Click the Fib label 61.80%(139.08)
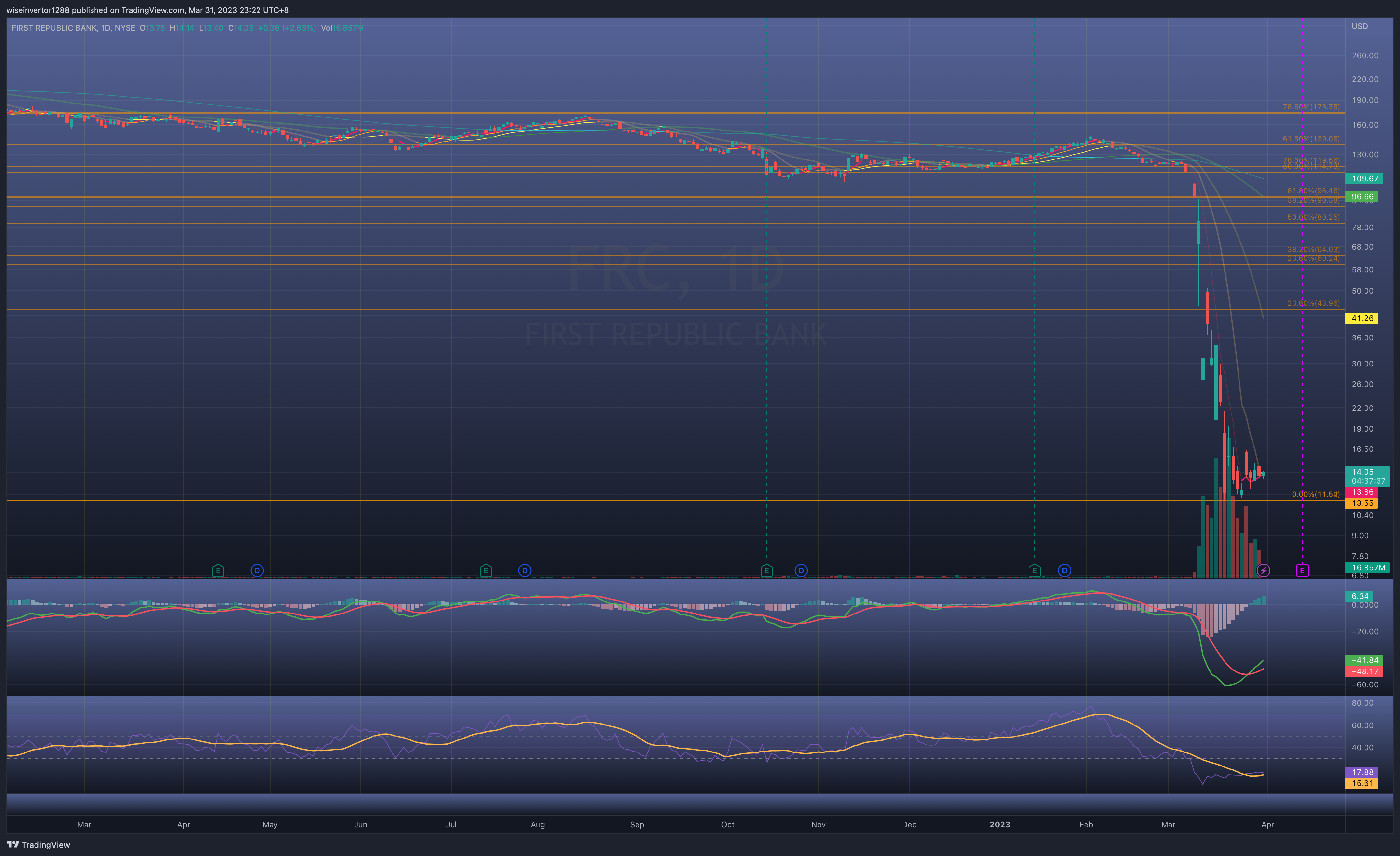The height and width of the screenshot is (856, 1400). click(1311, 139)
